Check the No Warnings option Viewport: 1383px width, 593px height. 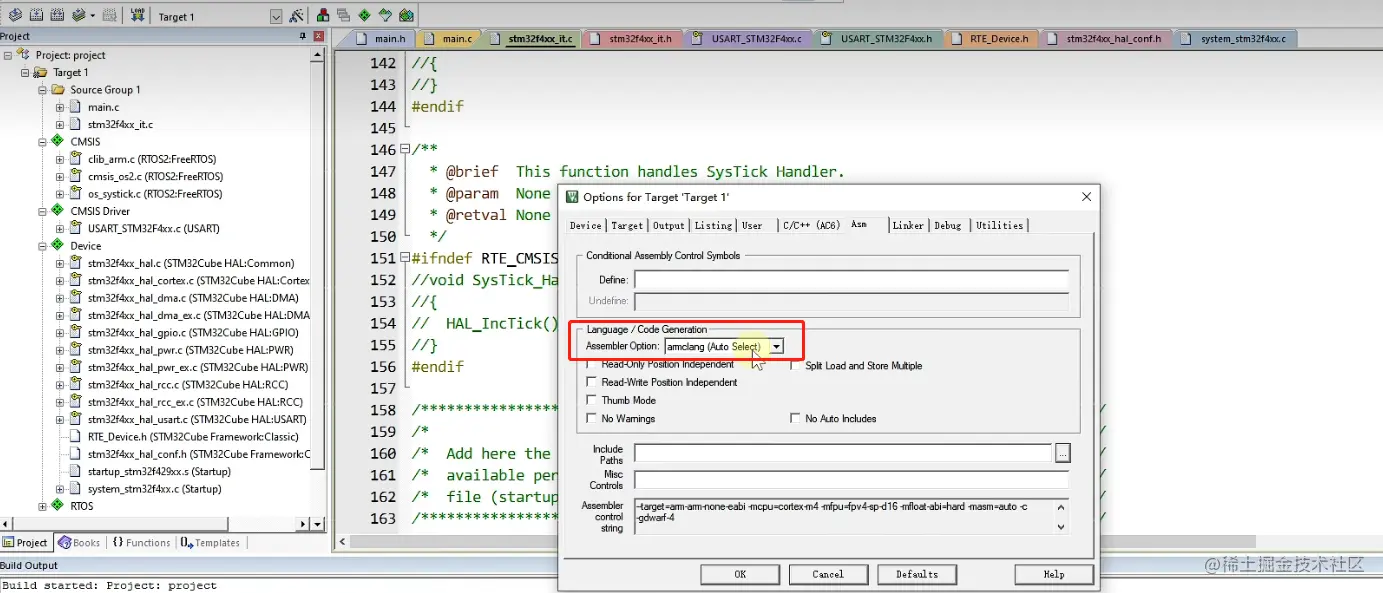[x=592, y=418]
